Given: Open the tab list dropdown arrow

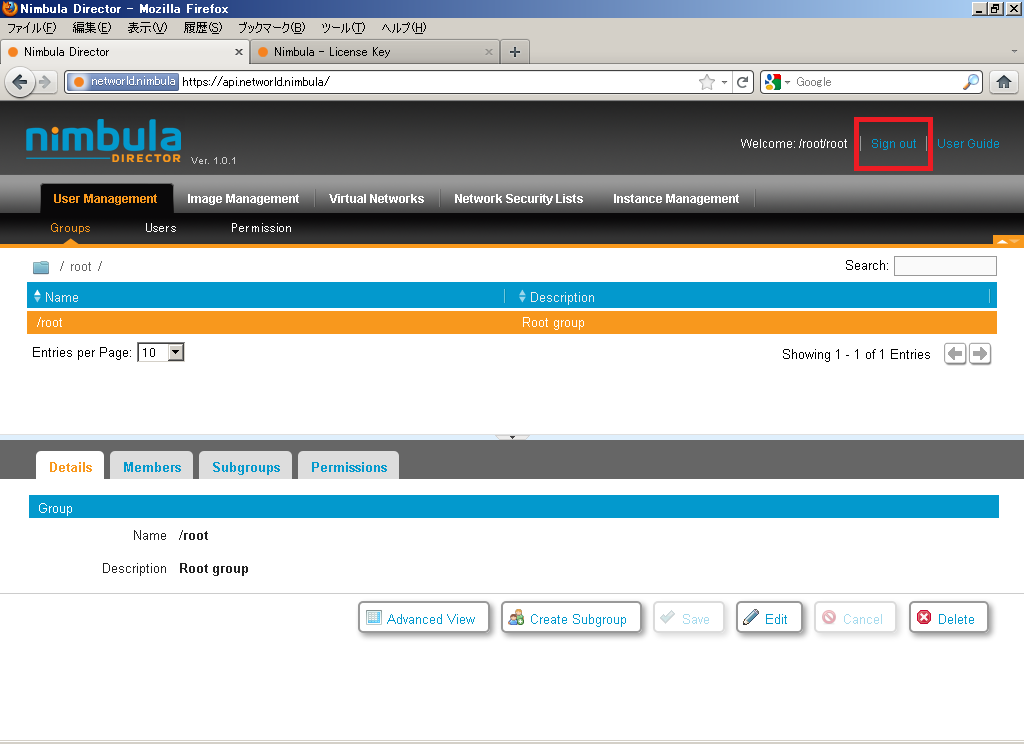Looking at the screenshot, I should click(1014, 52).
